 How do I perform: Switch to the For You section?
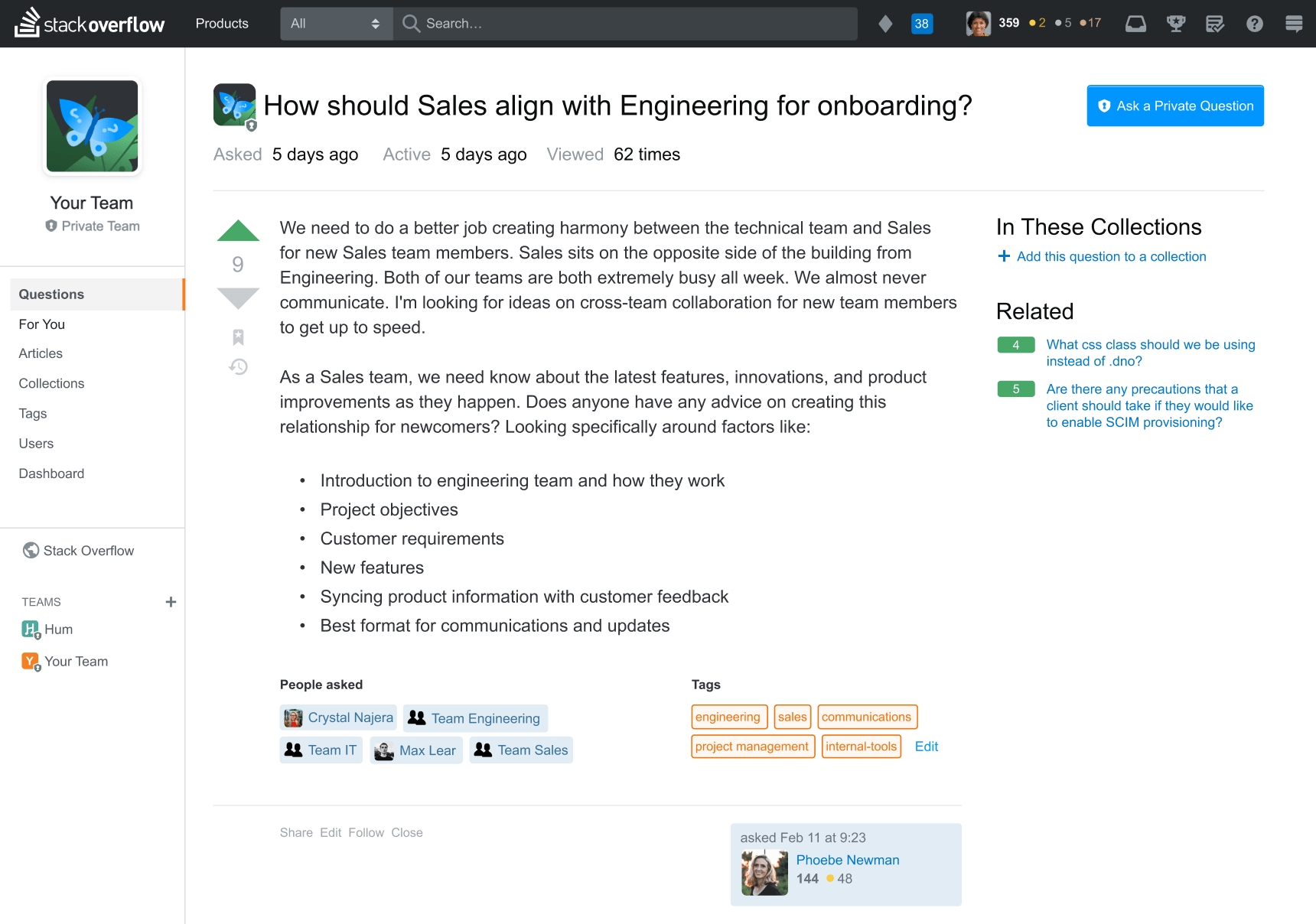pyautogui.click(x=41, y=324)
